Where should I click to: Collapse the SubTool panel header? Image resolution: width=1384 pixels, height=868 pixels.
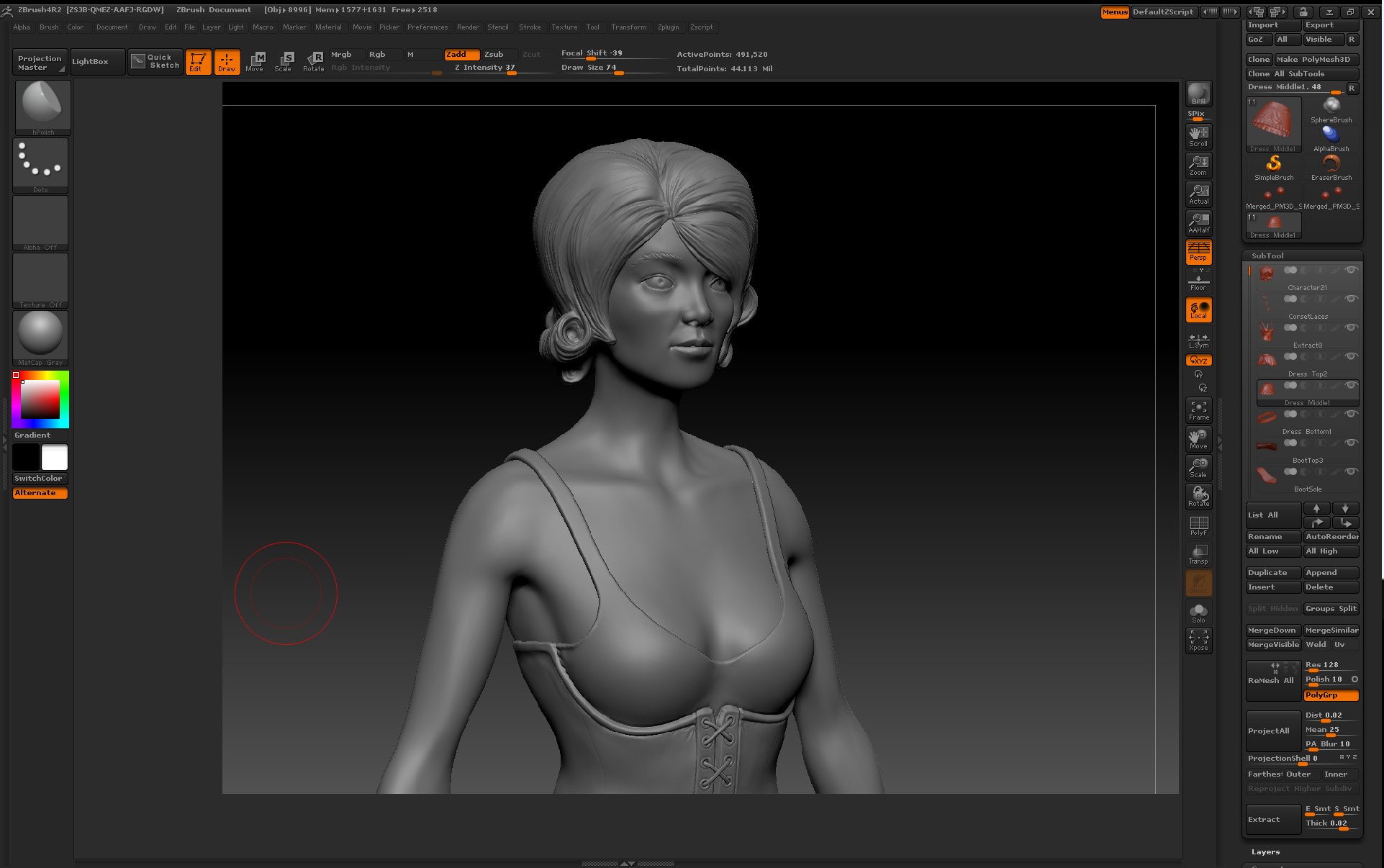coord(1267,256)
